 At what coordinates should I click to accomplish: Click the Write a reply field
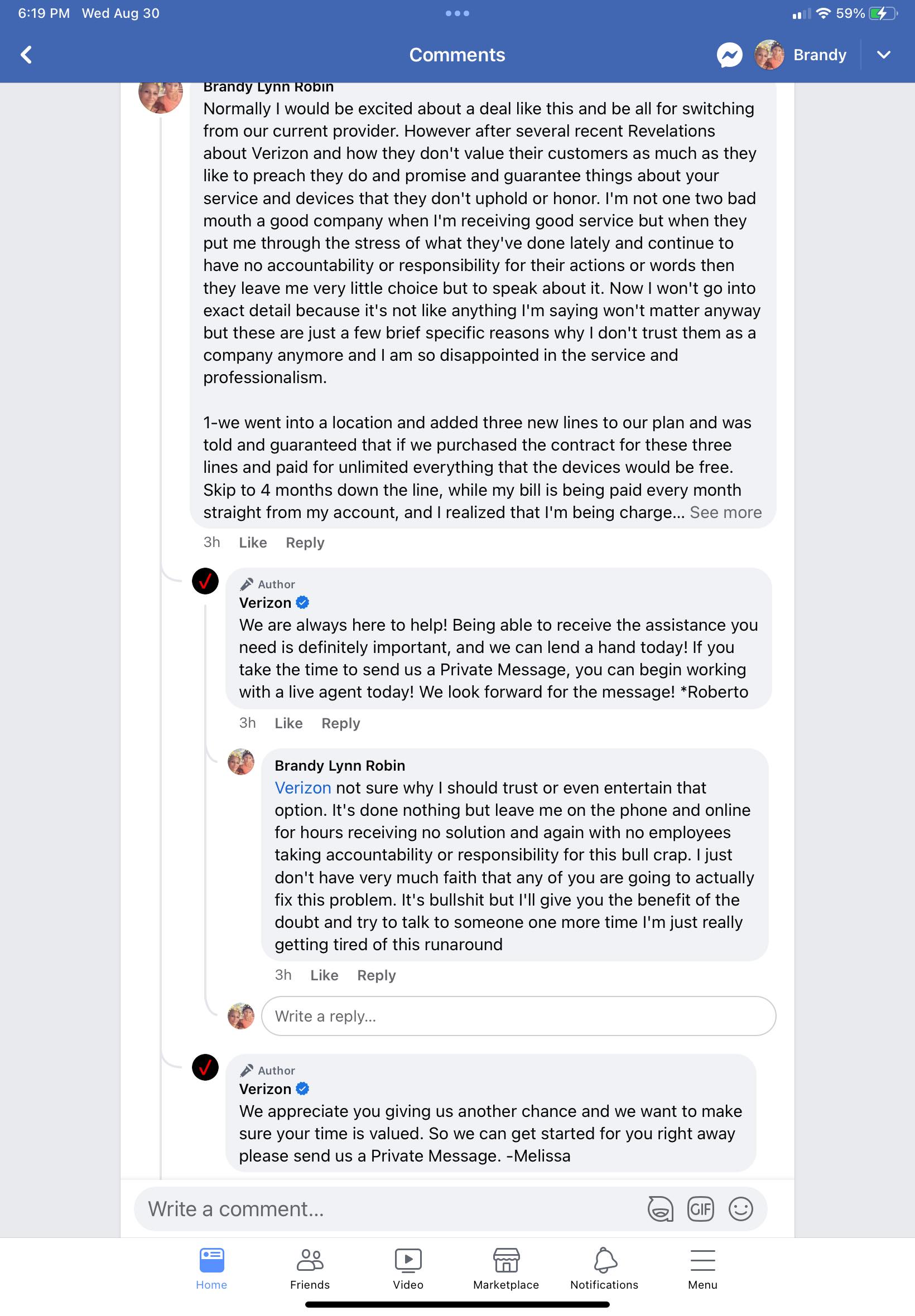pyautogui.click(x=518, y=1016)
